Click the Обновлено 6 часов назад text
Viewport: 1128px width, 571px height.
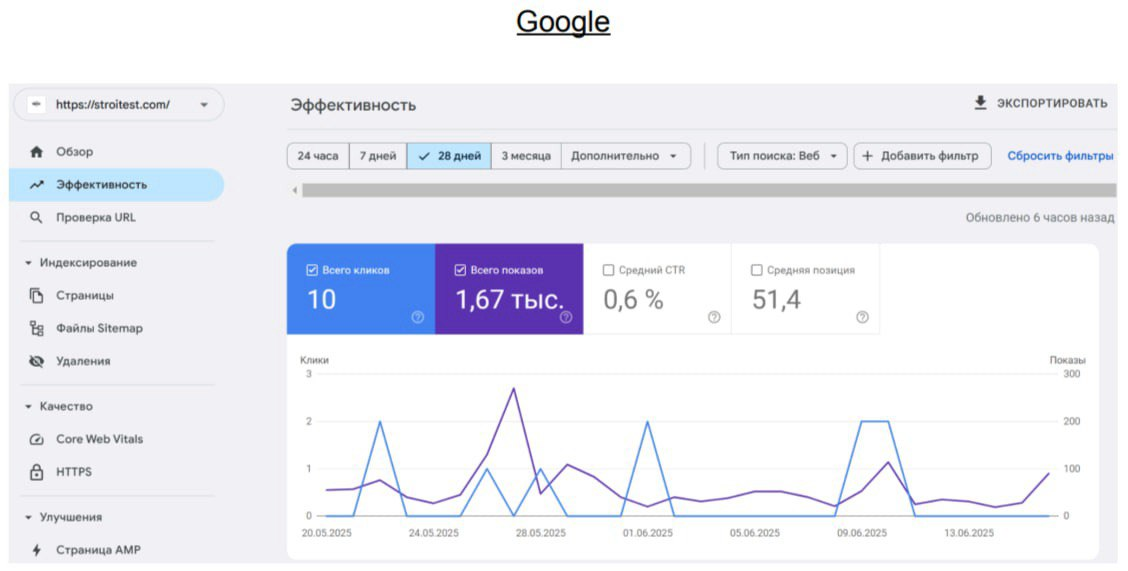coord(1040,218)
